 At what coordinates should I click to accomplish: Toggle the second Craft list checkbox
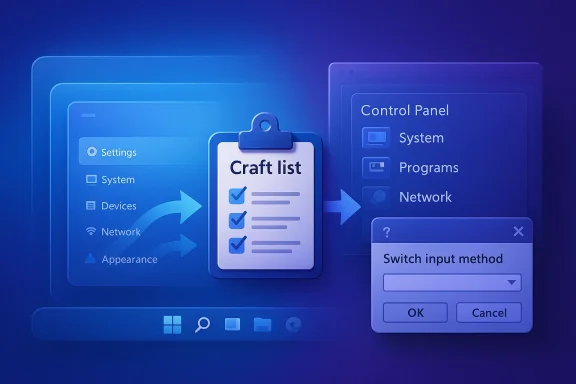pyautogui.click(x=237, y=220)
